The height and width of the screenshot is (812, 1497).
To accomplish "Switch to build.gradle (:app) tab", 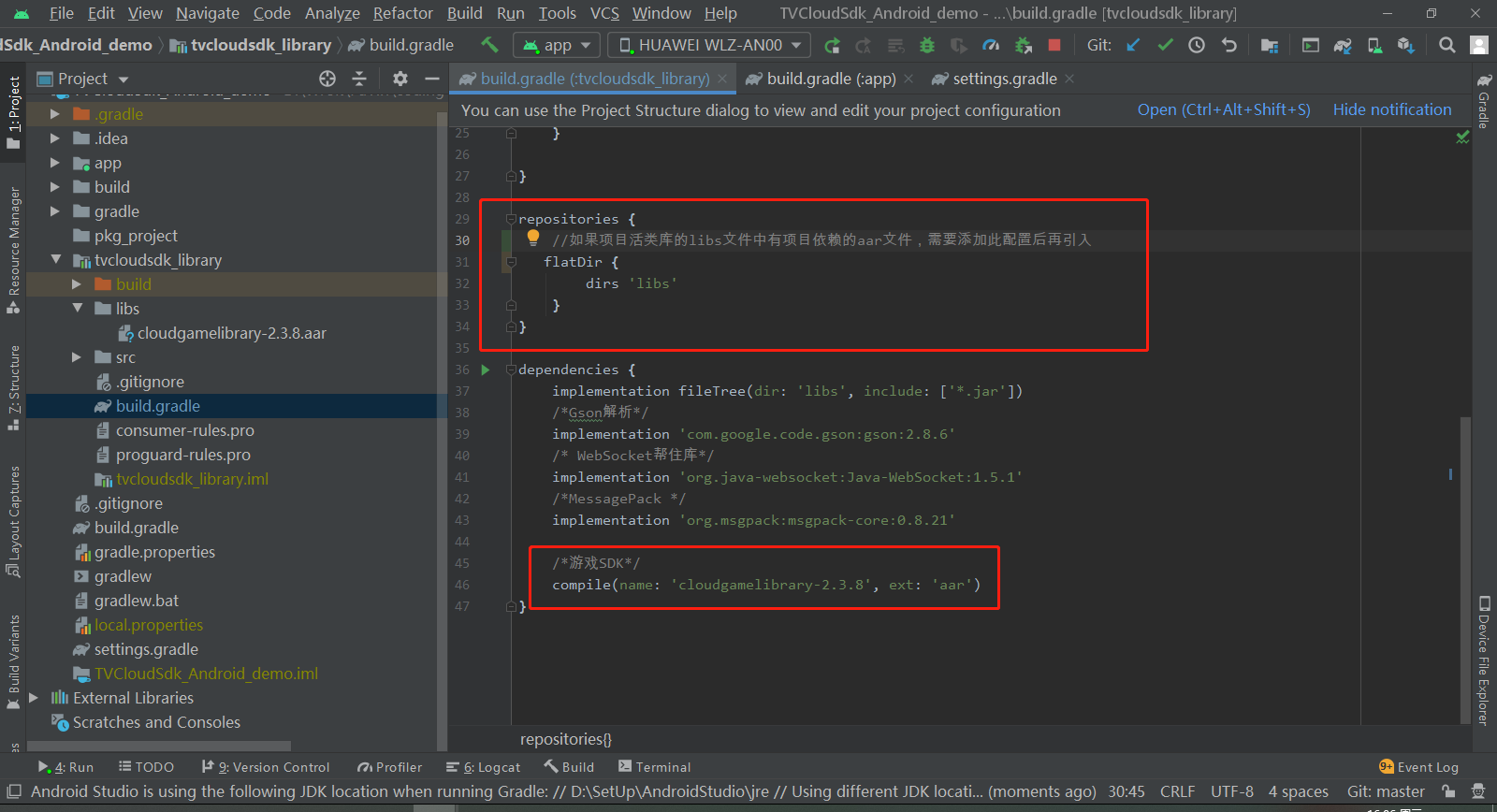I will 831,79.
